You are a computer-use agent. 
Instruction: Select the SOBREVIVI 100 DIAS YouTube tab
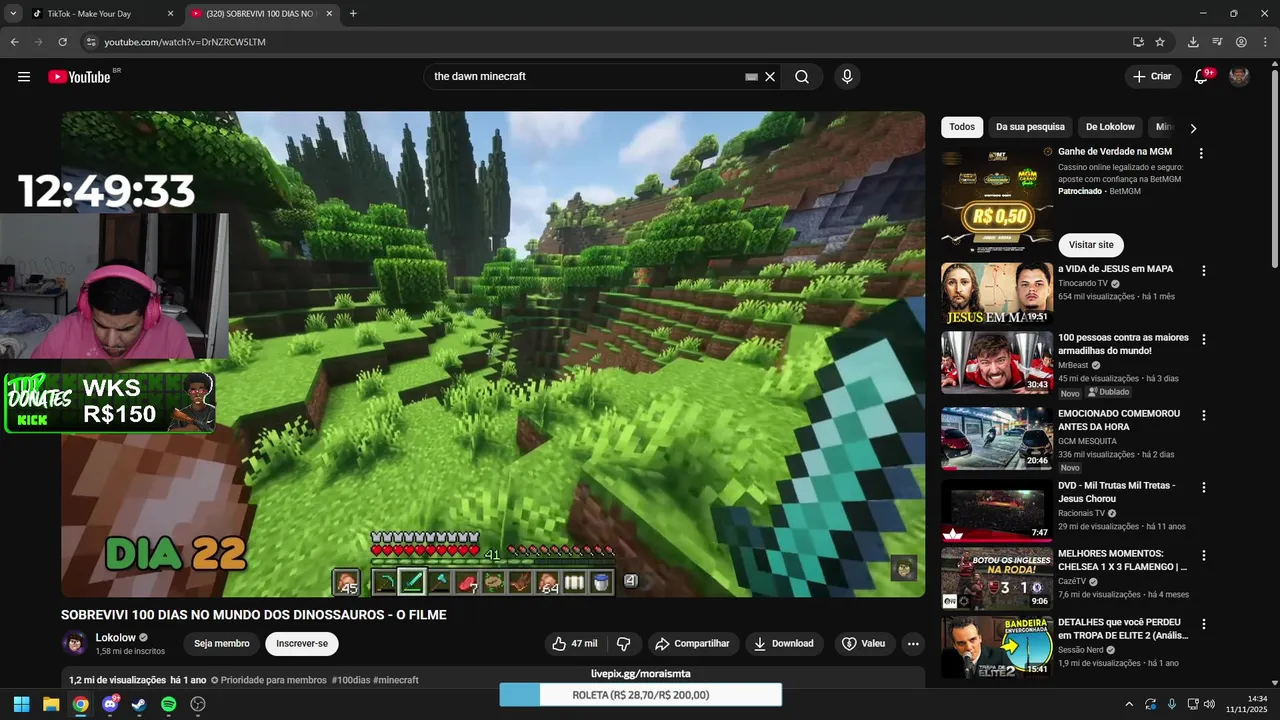[262, 14]
